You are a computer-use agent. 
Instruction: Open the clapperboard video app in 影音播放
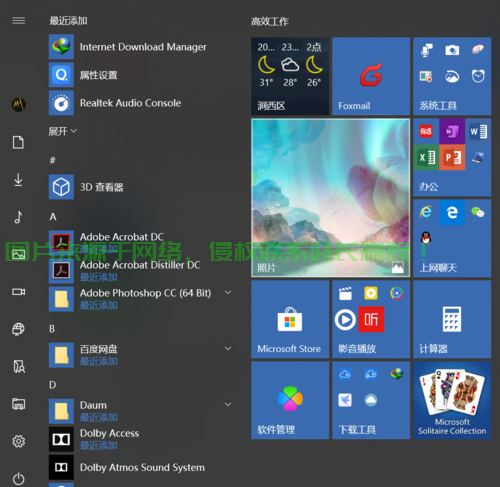(x=345, y=293)
